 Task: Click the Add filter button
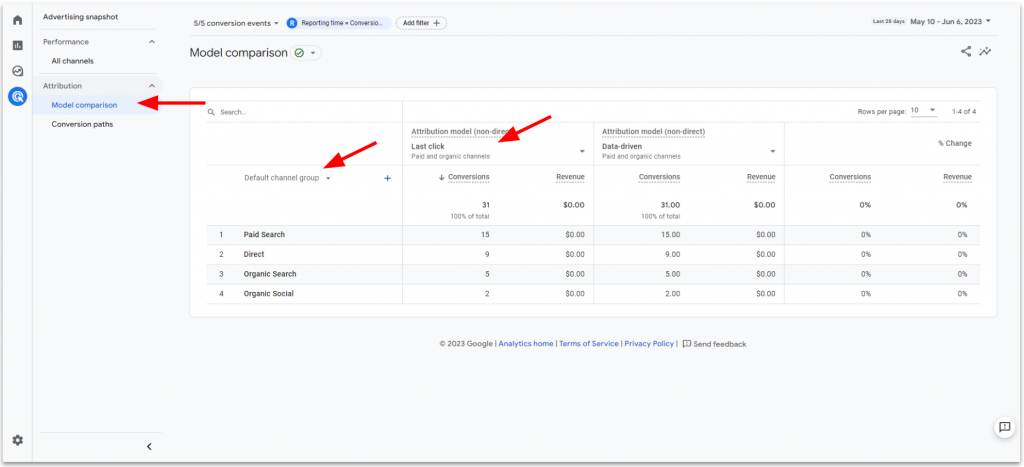421,22
